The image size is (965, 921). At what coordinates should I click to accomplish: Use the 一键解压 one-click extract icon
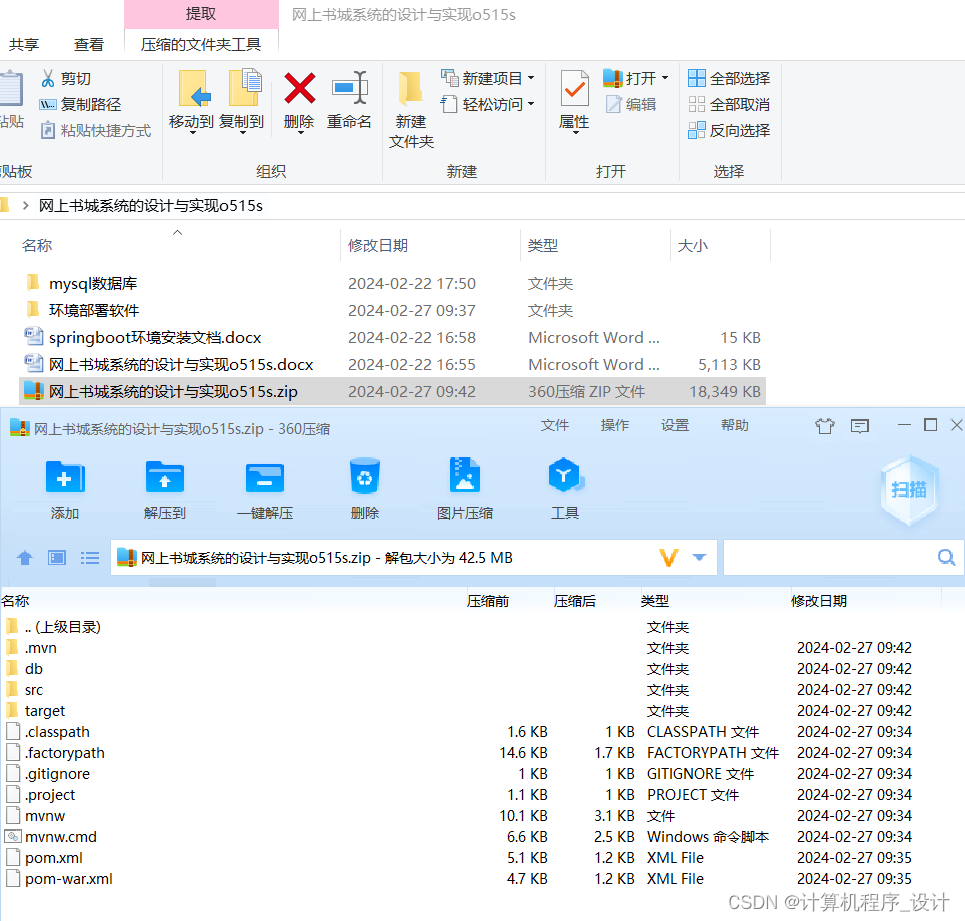264,488
